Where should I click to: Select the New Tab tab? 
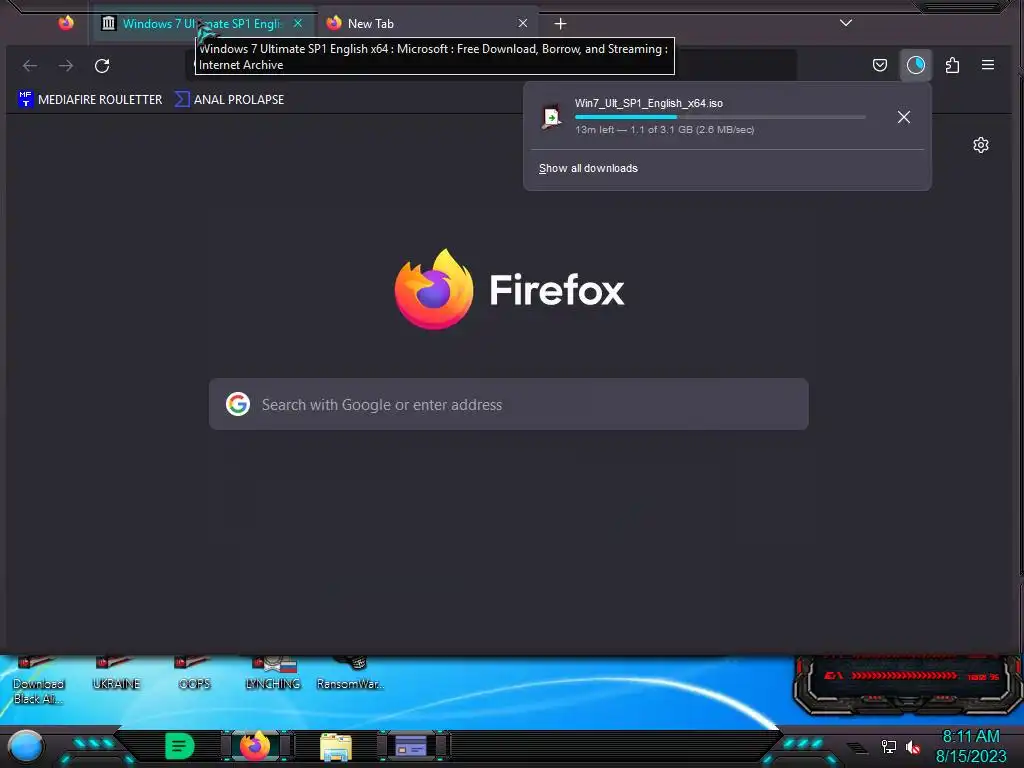428,24
